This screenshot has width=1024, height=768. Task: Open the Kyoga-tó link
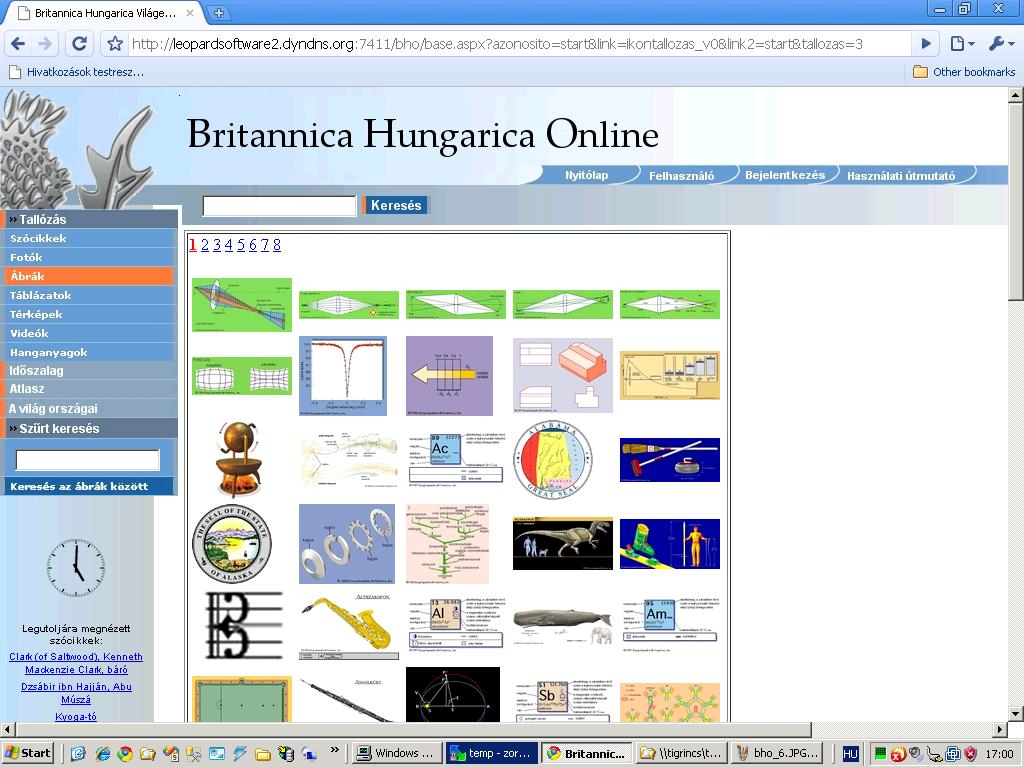point(76,716)
